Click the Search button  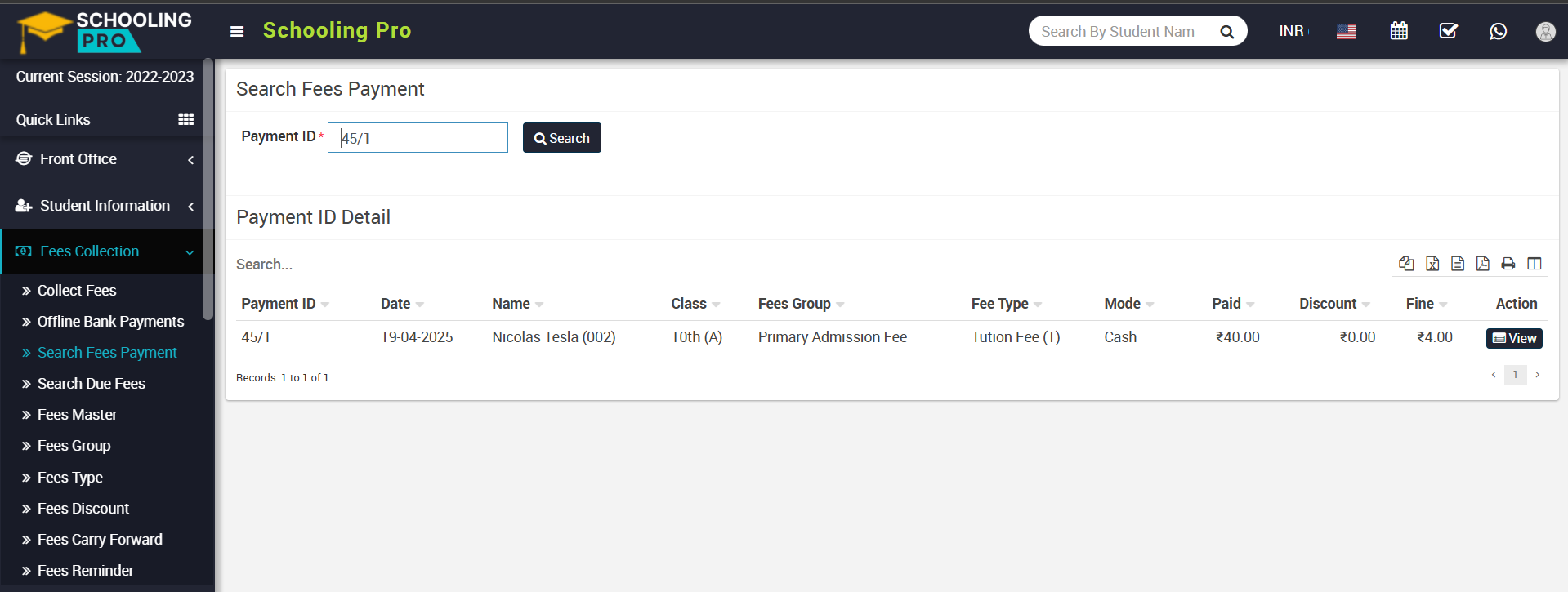coord(562,138)
